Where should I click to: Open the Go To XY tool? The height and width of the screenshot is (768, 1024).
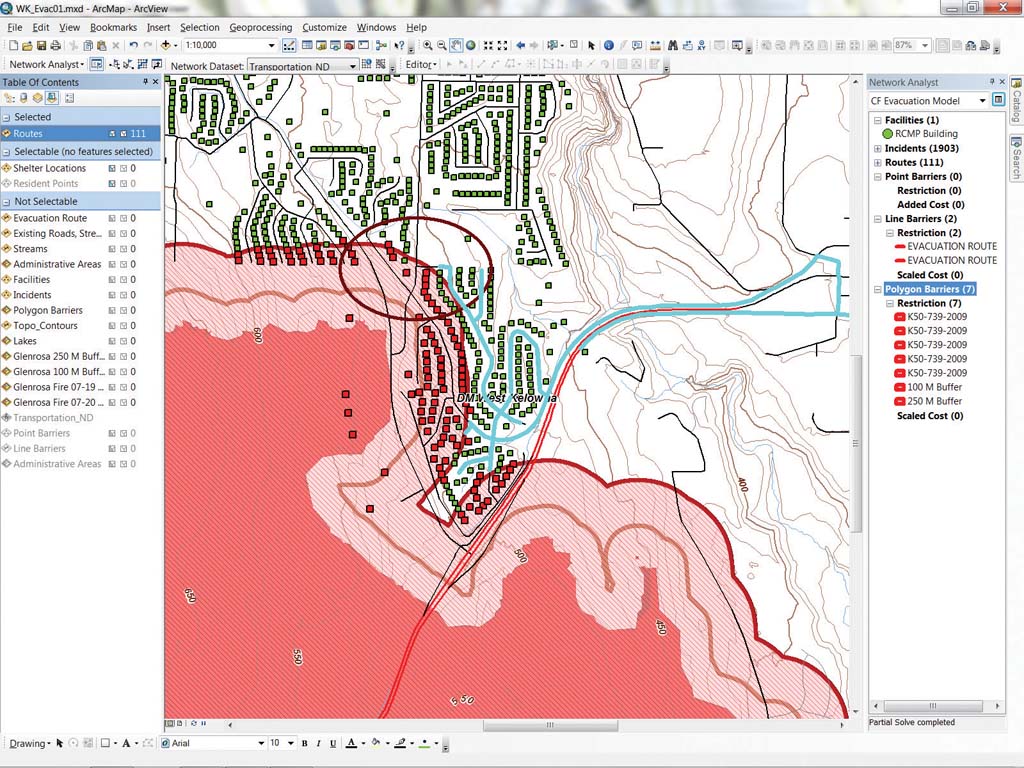point(701,46)
